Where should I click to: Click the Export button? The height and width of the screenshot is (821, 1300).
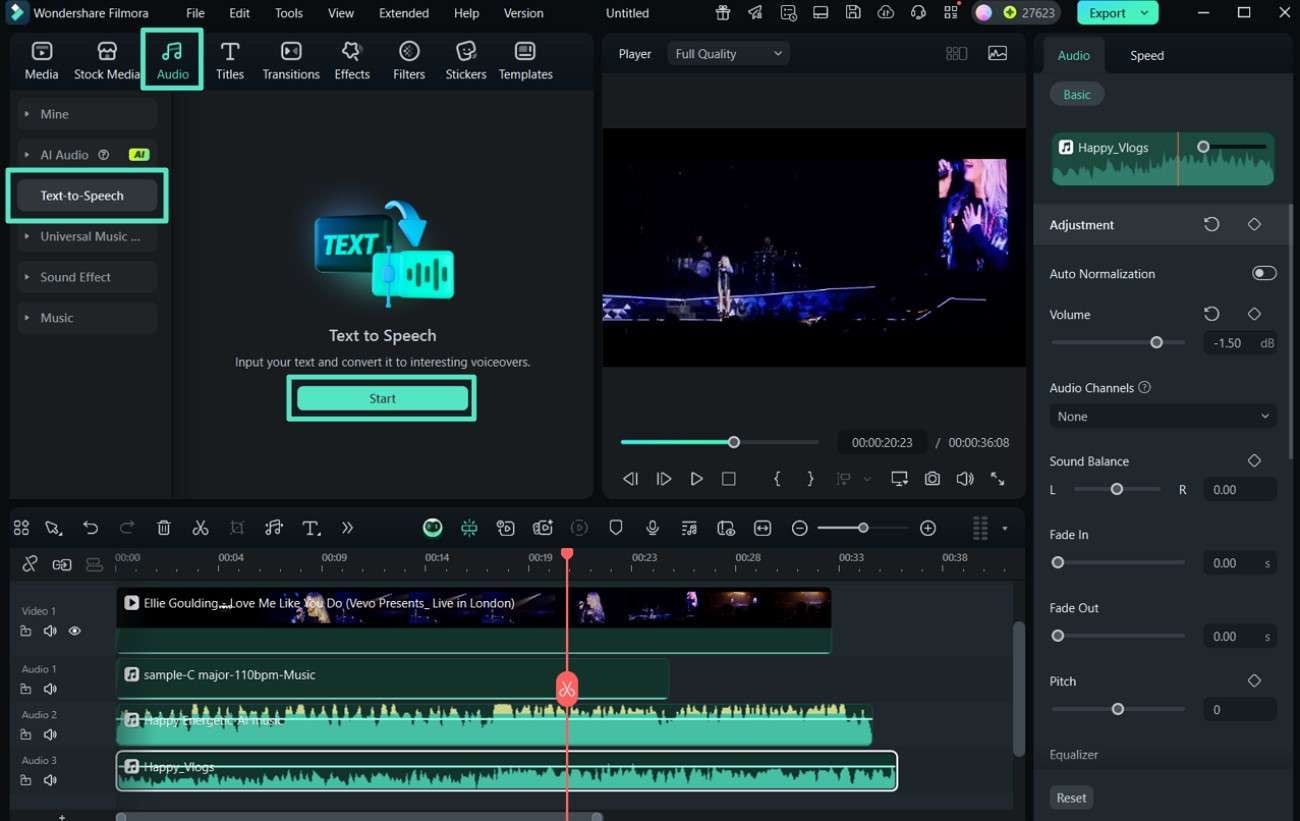click(x=1117, y=13)
